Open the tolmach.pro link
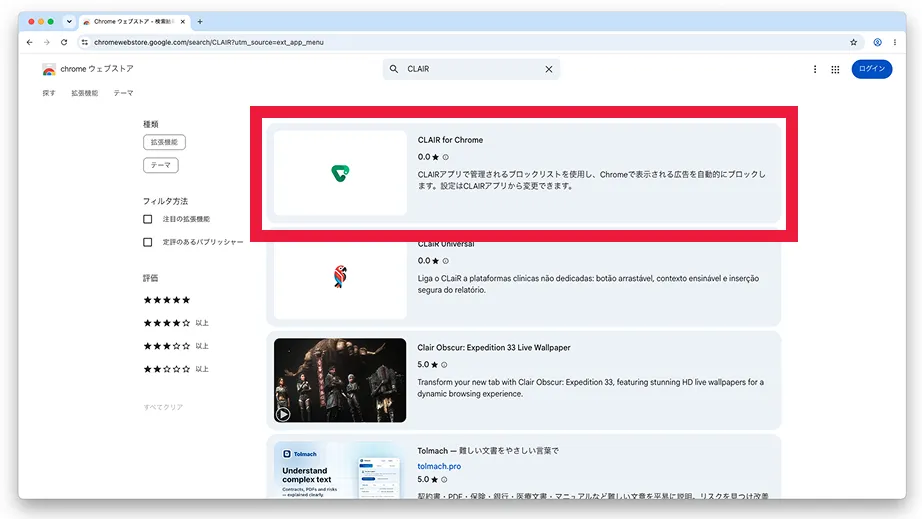922x519 pixels. (x=439, y=466)
